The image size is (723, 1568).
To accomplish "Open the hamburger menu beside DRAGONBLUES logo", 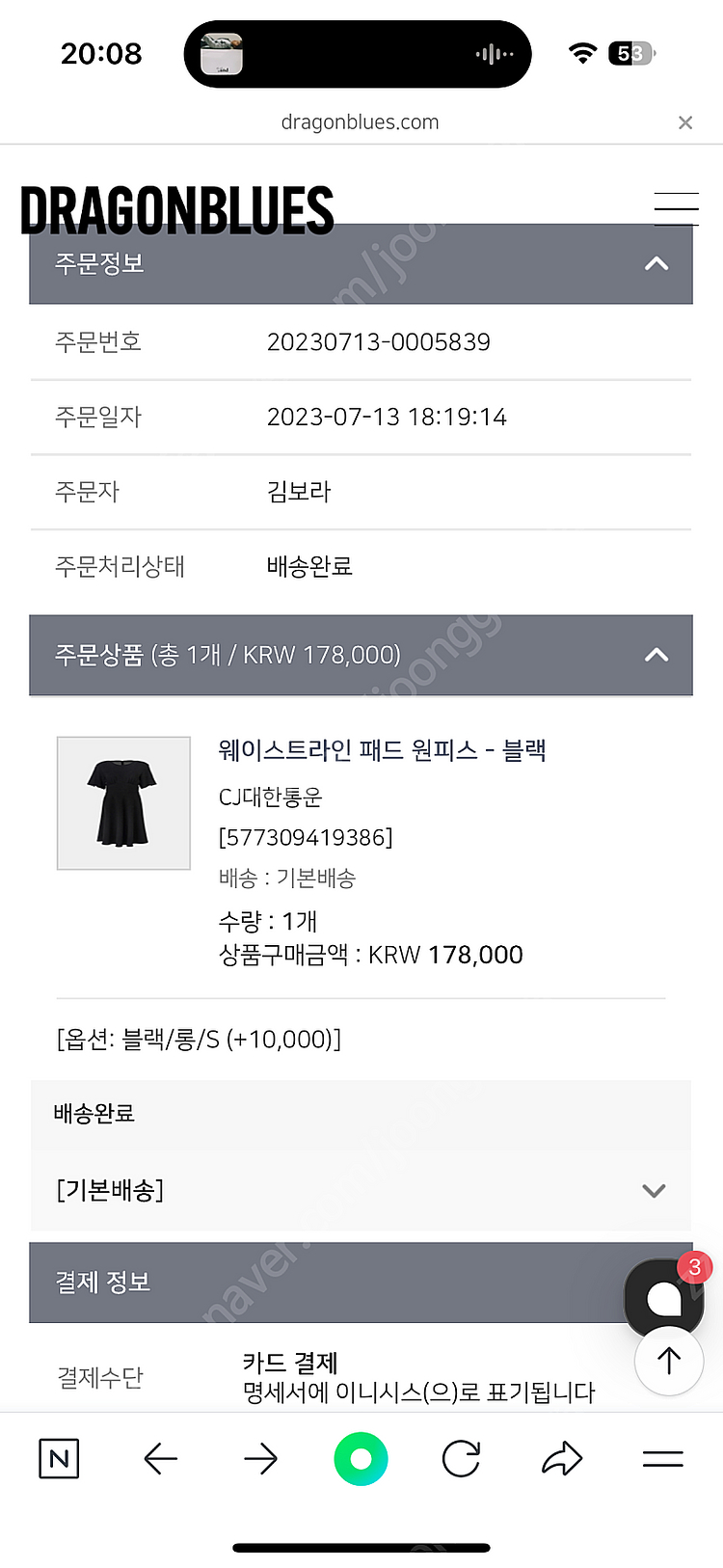I will point(676,208).
